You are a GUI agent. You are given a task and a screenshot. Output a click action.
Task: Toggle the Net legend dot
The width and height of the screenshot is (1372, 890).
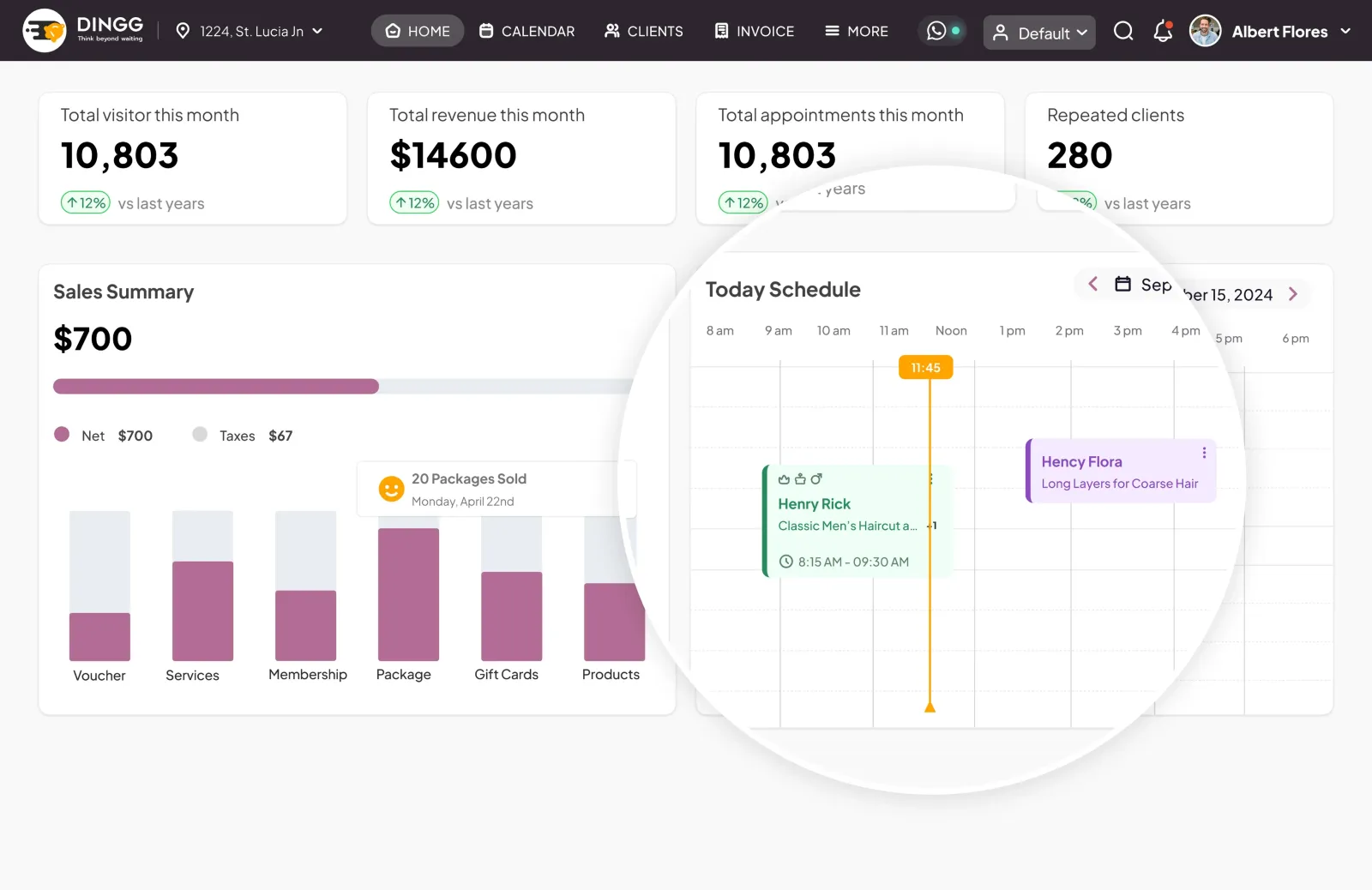pos(62,434)
